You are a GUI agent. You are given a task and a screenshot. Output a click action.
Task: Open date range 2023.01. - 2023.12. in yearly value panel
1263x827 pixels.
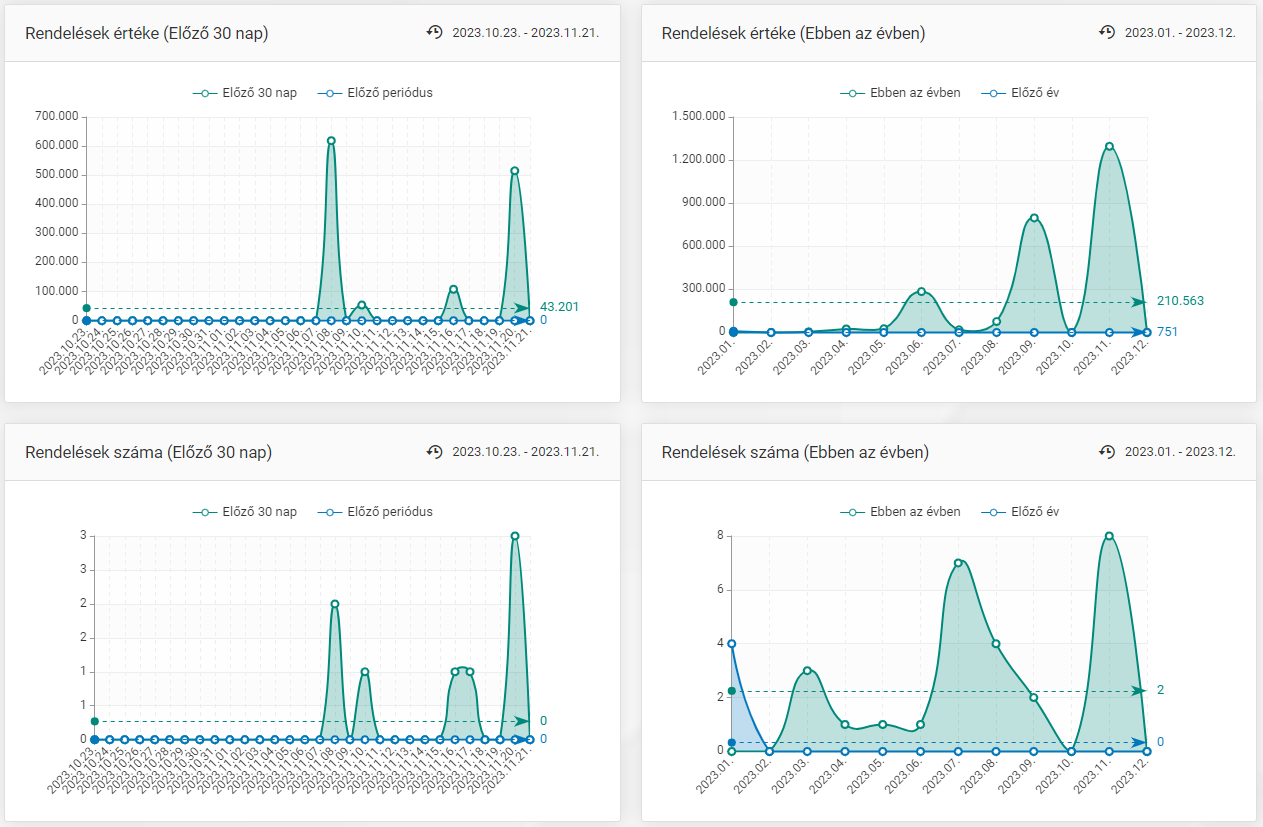[x=1180, y=33]
